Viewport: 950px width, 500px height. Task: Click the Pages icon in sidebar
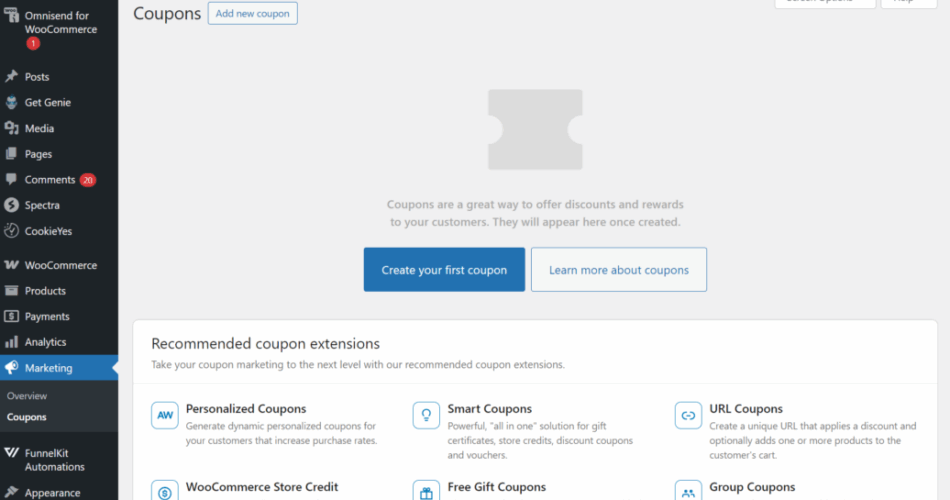[11, 154]
